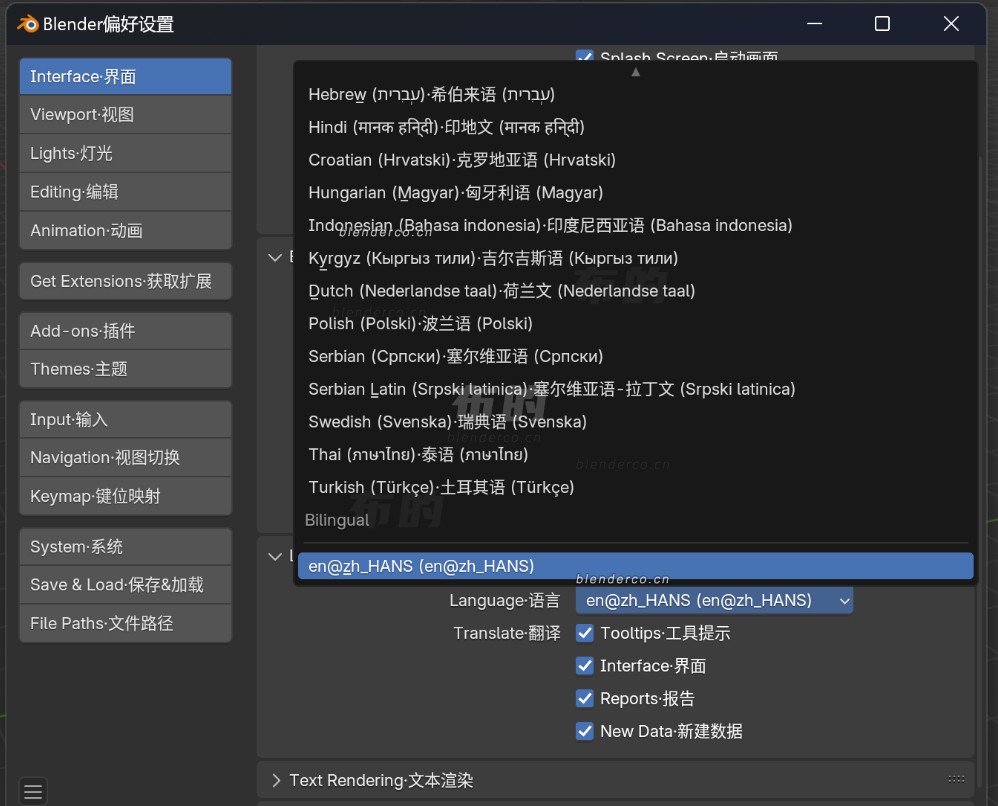Select Hungarian (Magyar) language
Screen dimensions: 998x806
click(635, 192)
